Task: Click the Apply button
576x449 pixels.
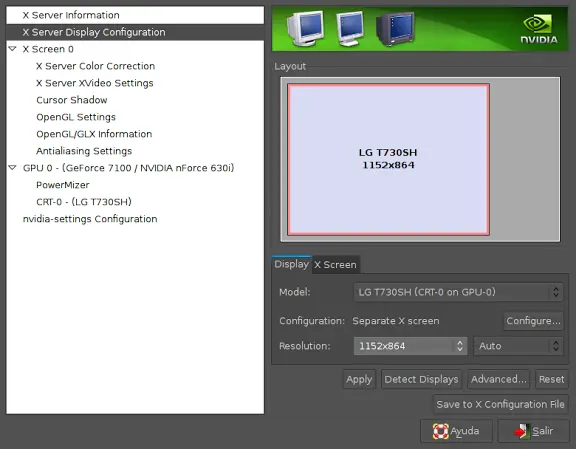Action: tap(359, 379)
